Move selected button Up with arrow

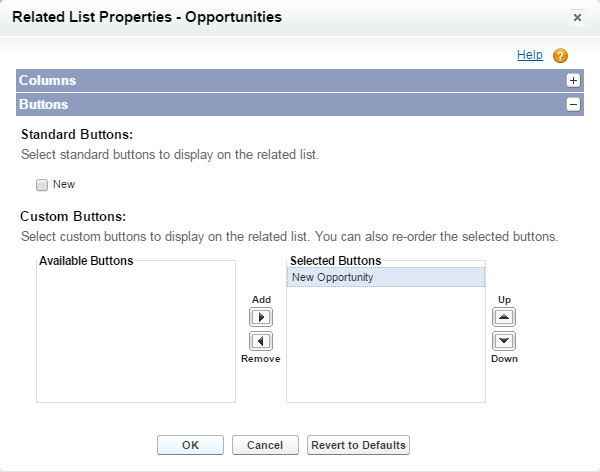(505, 317)
